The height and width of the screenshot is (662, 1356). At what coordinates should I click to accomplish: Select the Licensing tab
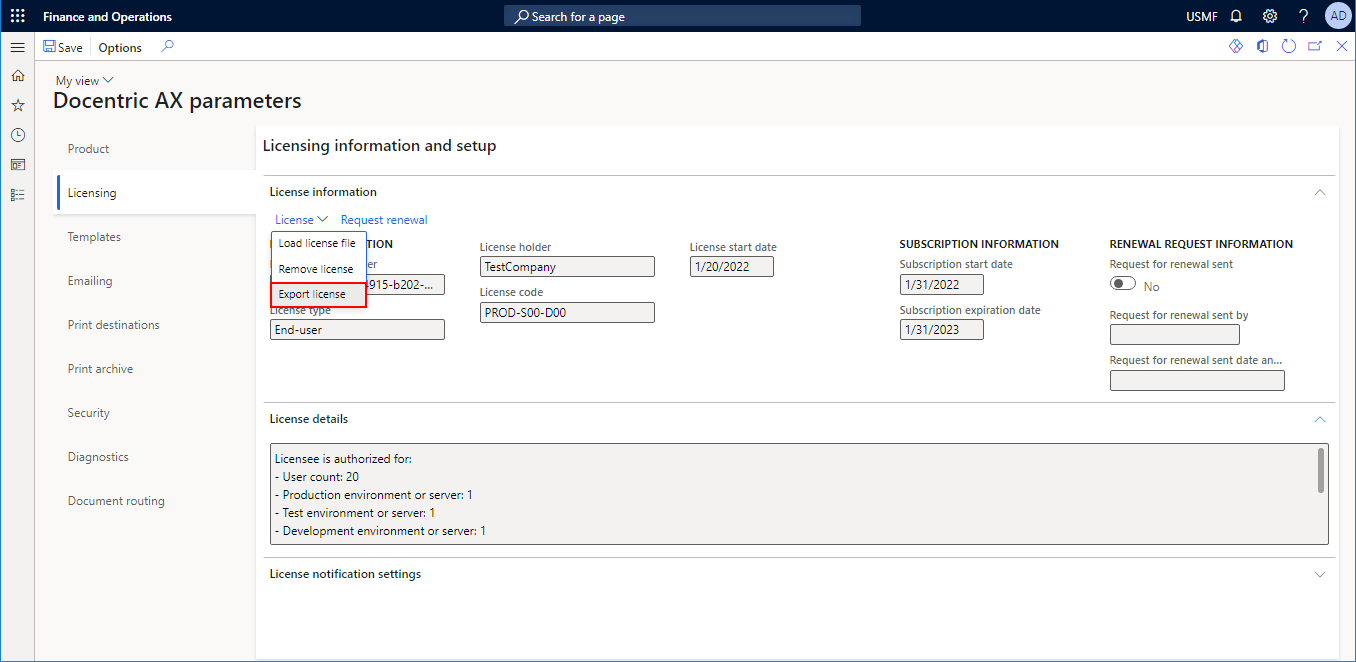pos(156,193)
